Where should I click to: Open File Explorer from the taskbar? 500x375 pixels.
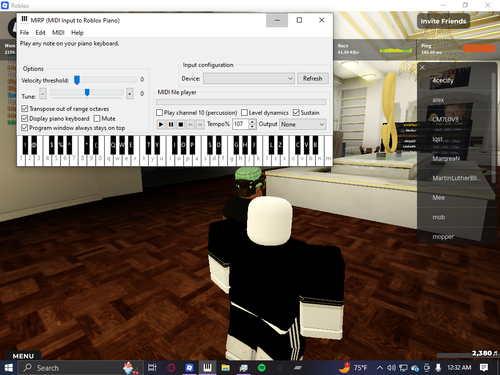[225, 368]
